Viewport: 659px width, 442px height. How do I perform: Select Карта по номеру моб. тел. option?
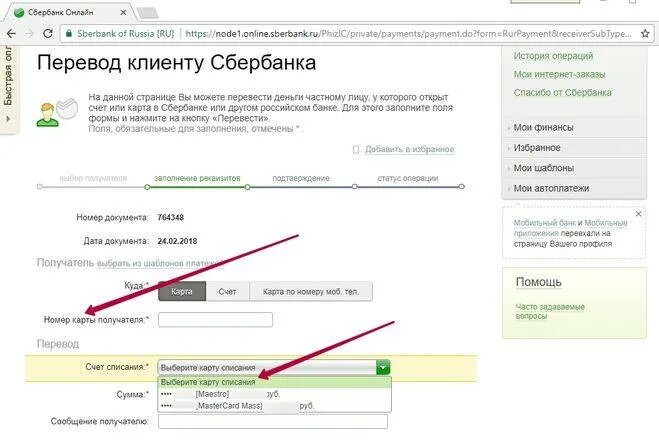[x=311, y=292]
